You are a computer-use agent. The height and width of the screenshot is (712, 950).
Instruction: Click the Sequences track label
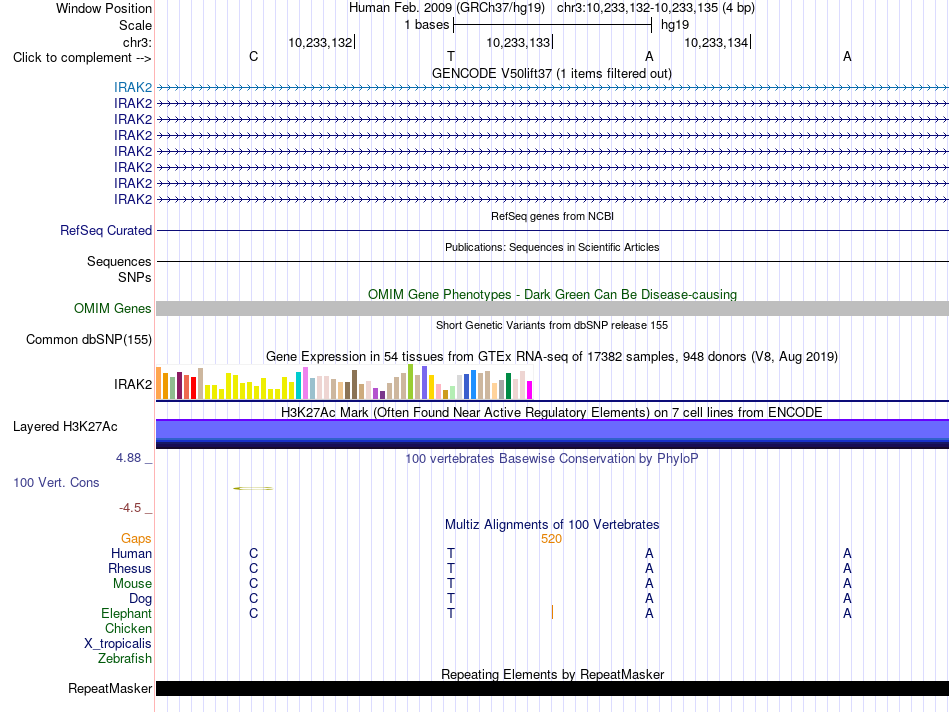click(119, 261)
